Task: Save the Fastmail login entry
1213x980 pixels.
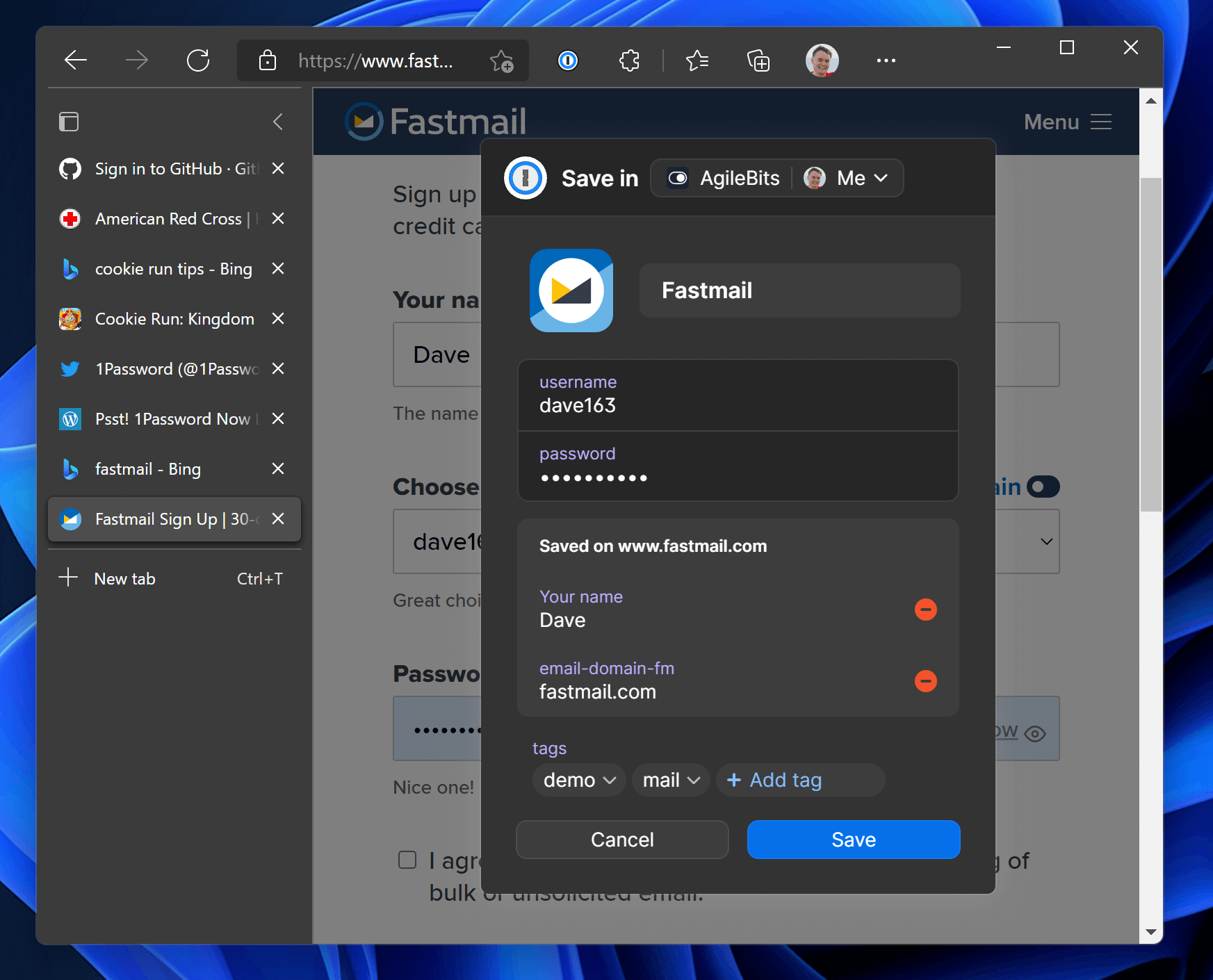Action: click(853, 839)
